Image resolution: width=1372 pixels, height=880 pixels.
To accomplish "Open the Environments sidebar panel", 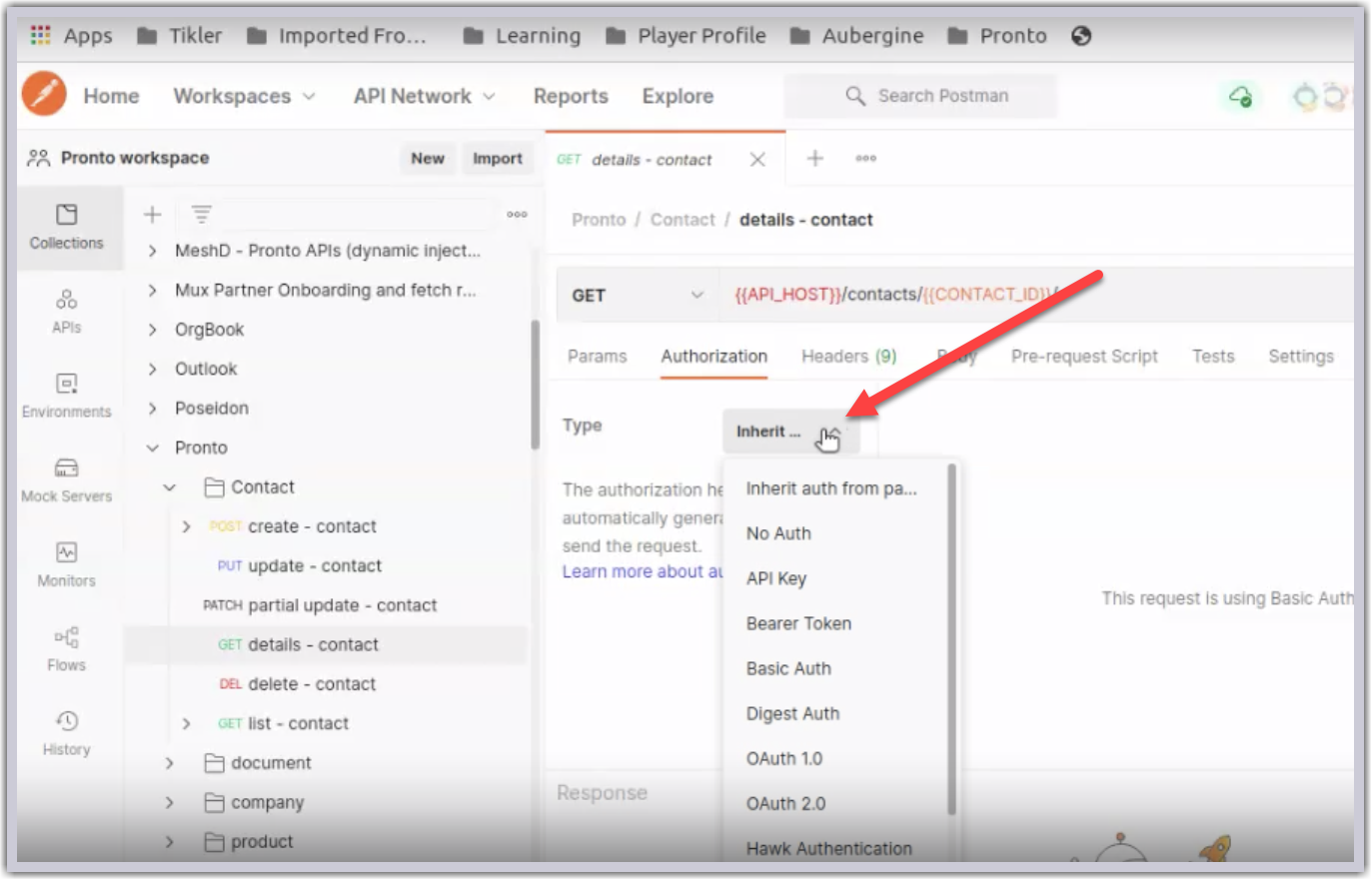I will (x=67, y=396).
